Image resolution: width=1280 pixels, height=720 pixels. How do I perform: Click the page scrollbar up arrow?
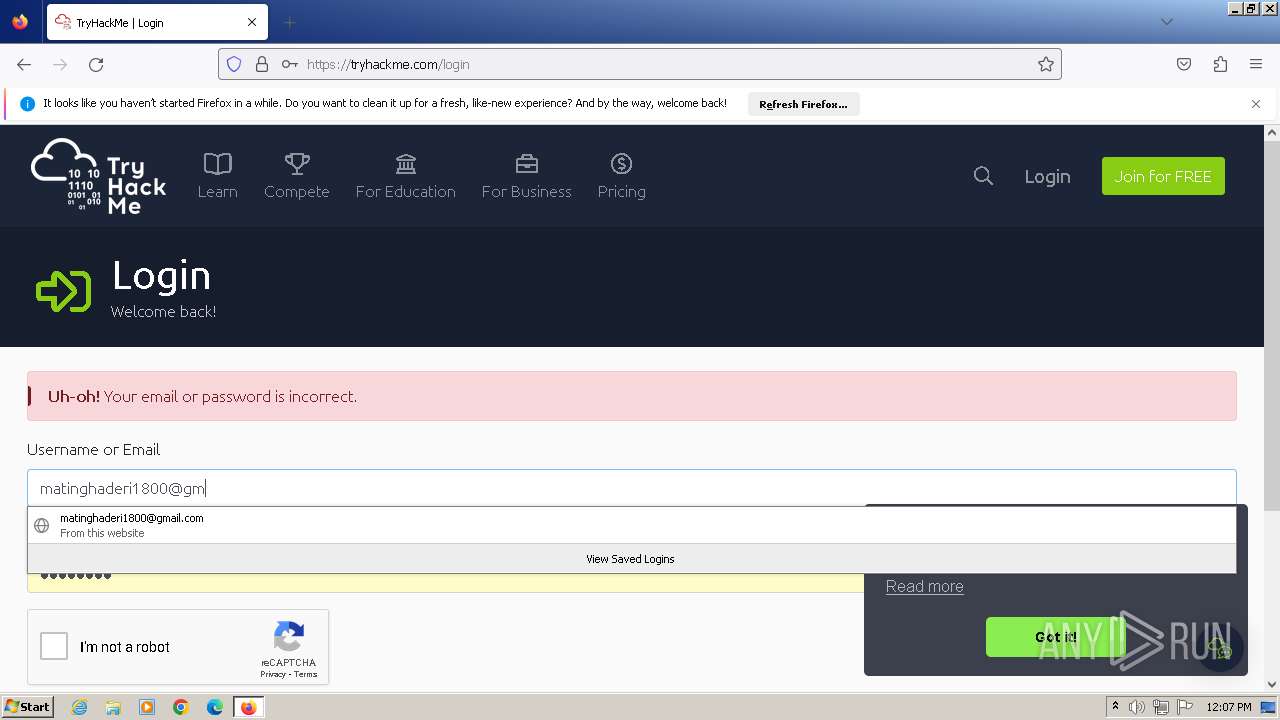point(1272,132)
